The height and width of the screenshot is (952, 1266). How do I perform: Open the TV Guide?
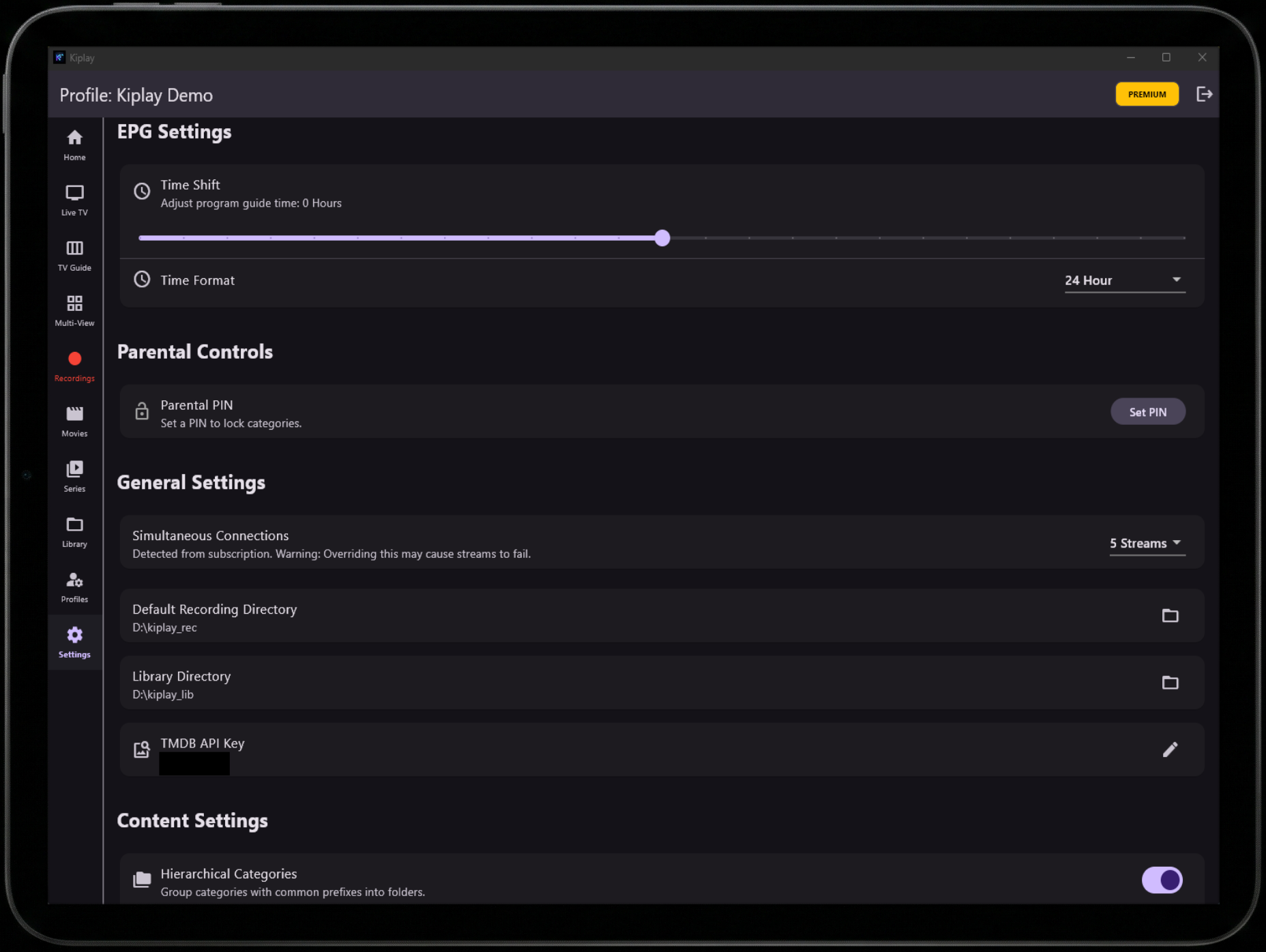(x=74, y=254)
